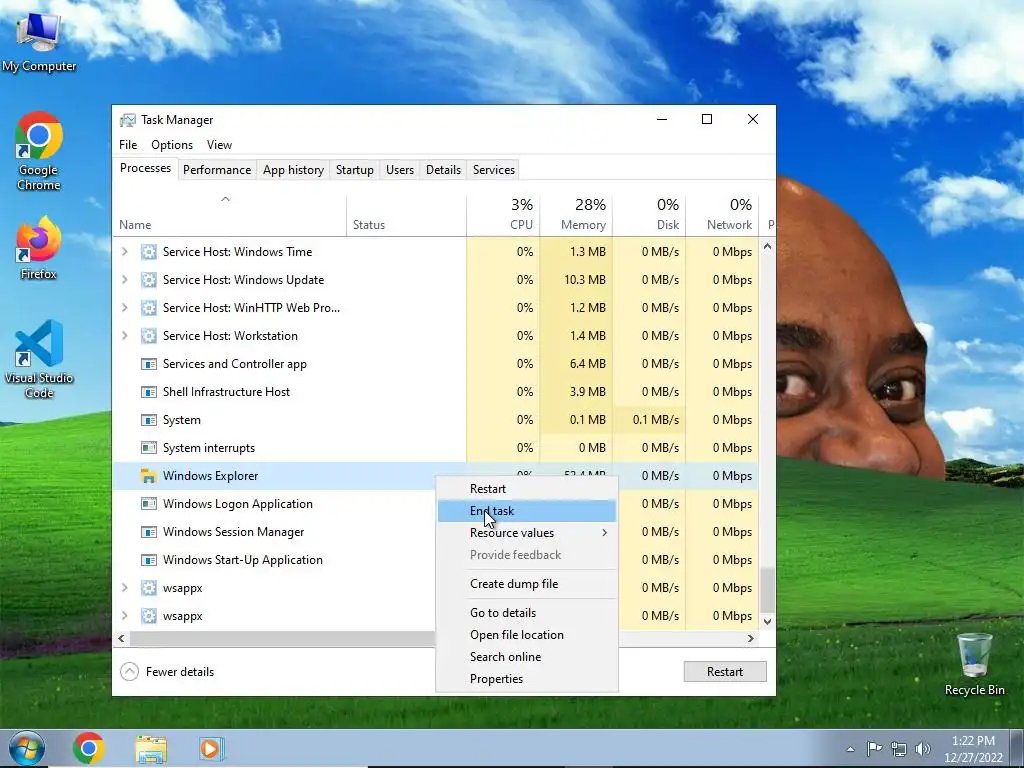Expand the first wsappx process group

(x=125, y=588)
